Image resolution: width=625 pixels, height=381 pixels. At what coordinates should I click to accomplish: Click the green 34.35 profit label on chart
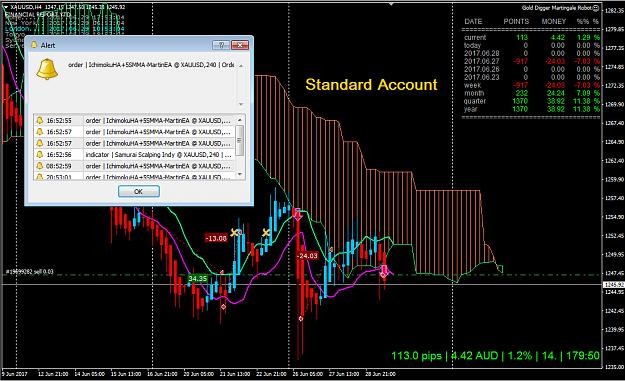click(197, 278)
